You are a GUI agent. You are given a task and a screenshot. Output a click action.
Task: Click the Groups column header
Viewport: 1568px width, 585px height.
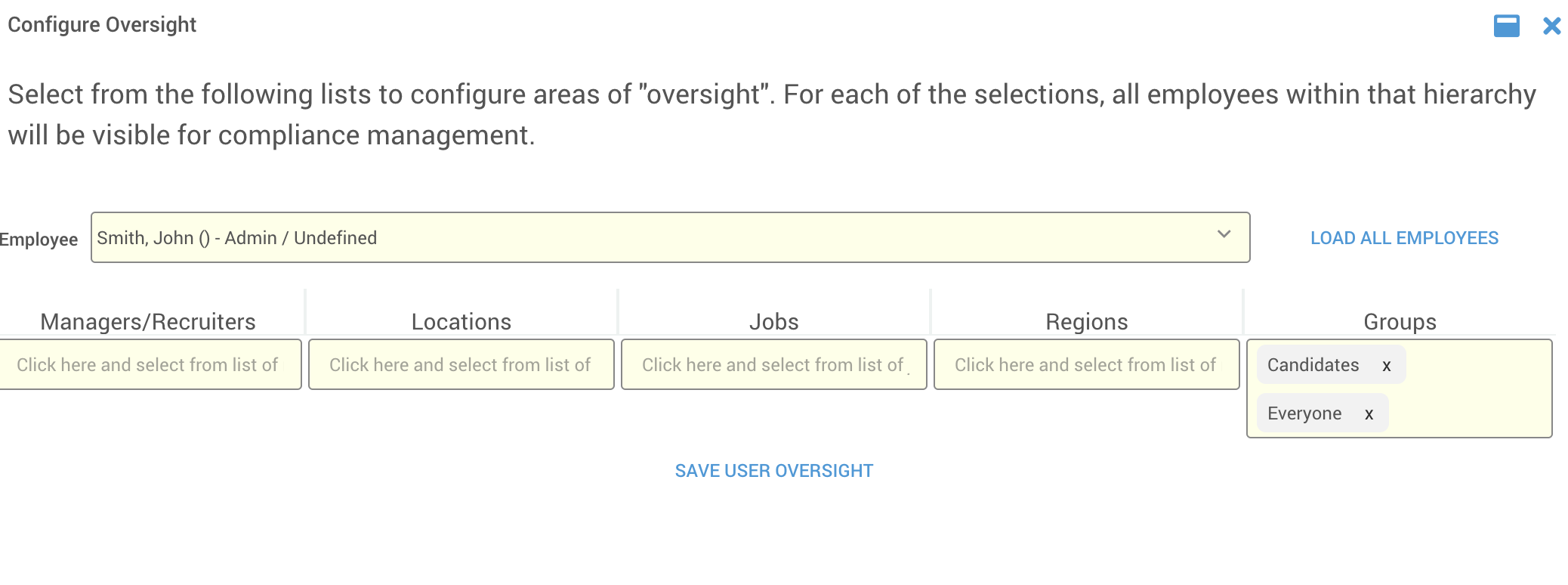tap(1400, 322)
